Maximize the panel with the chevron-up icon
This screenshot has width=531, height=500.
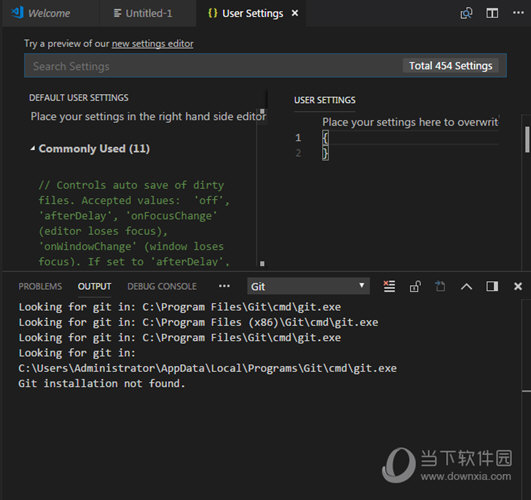coord(466,287)
